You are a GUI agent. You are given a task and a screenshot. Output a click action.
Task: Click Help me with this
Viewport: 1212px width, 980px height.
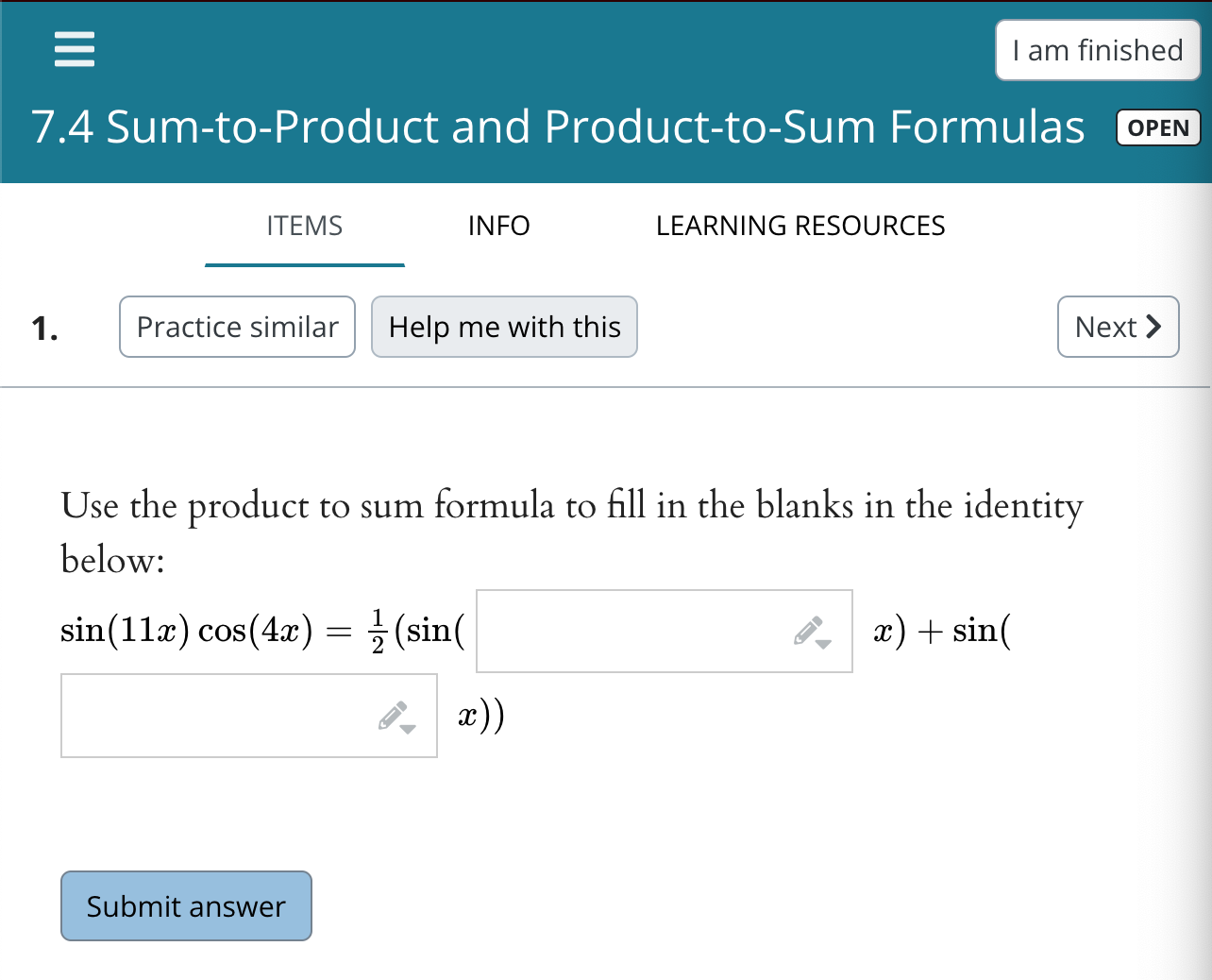coord(504,327)
